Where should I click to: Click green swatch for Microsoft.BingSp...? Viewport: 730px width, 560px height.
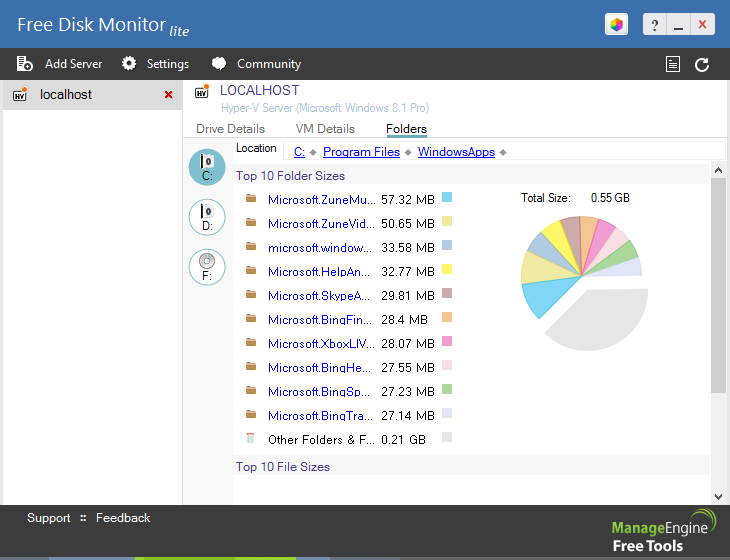point(447,389)
